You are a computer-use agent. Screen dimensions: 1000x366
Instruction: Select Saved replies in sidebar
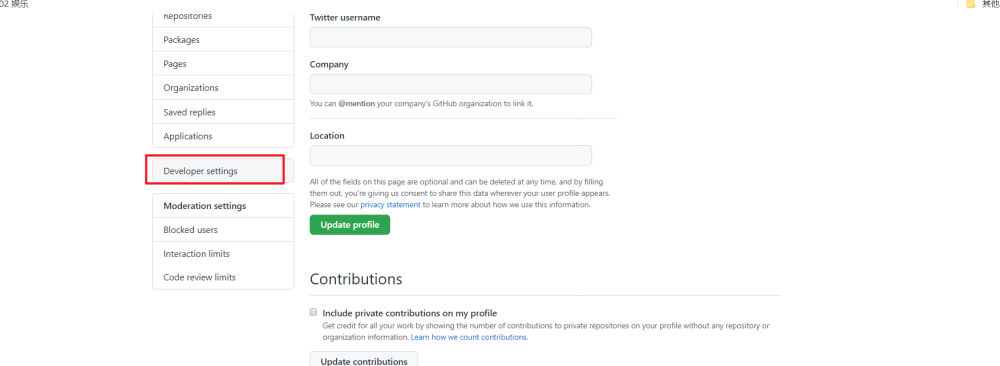click(x=223, y=112)
